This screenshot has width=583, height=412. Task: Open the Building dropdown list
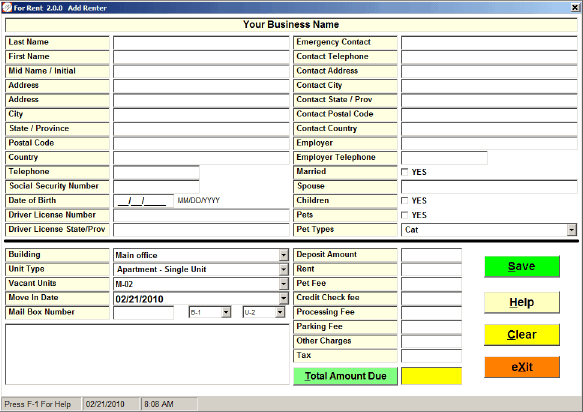click(283, 255)
